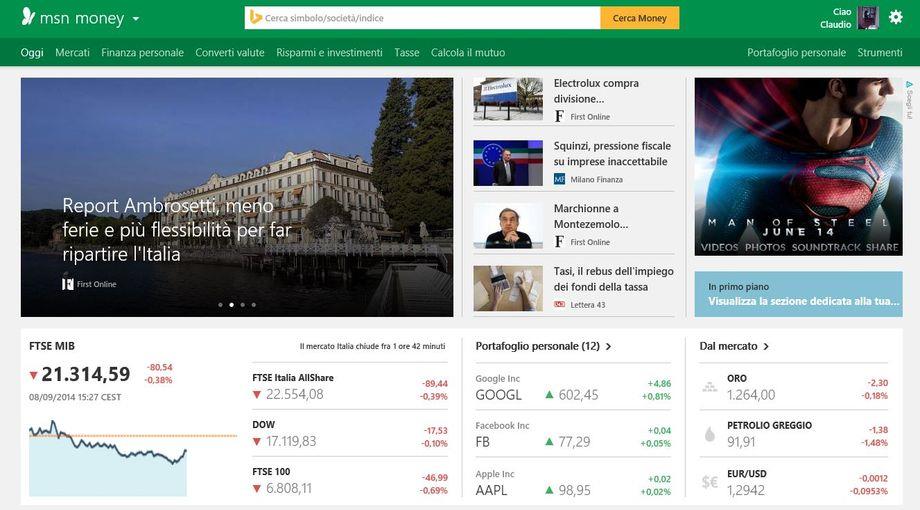Click FTSE MIB index title
Image resolution: width=920 pixels, height=510 pixels.
[52, 346]
